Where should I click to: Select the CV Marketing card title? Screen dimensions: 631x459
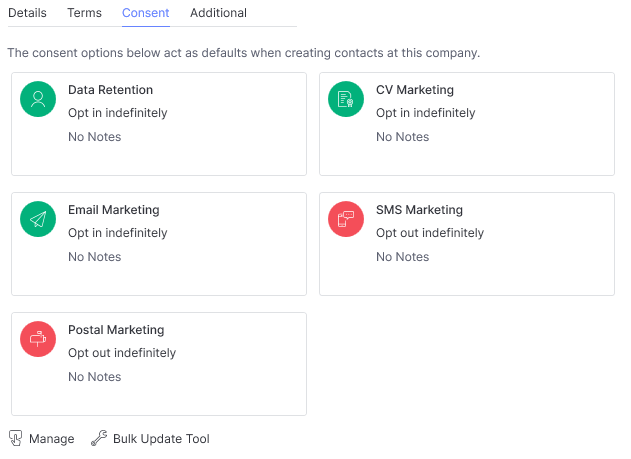(414, 90)
